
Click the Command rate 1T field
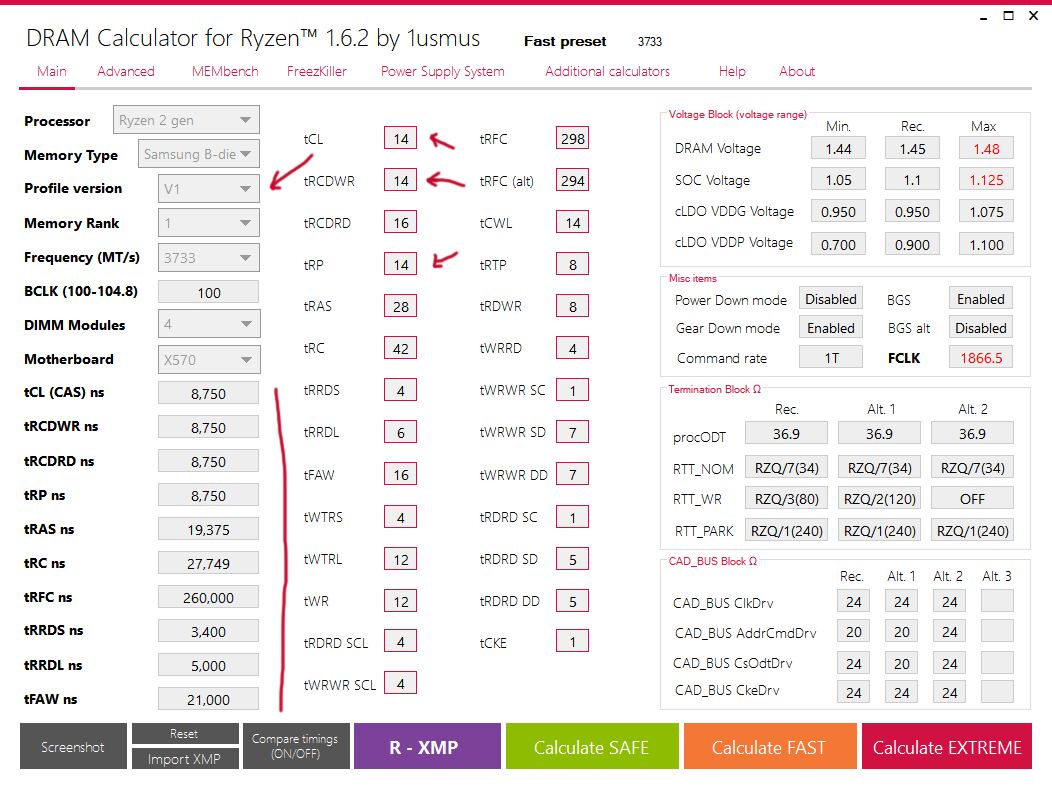point(831,358)
